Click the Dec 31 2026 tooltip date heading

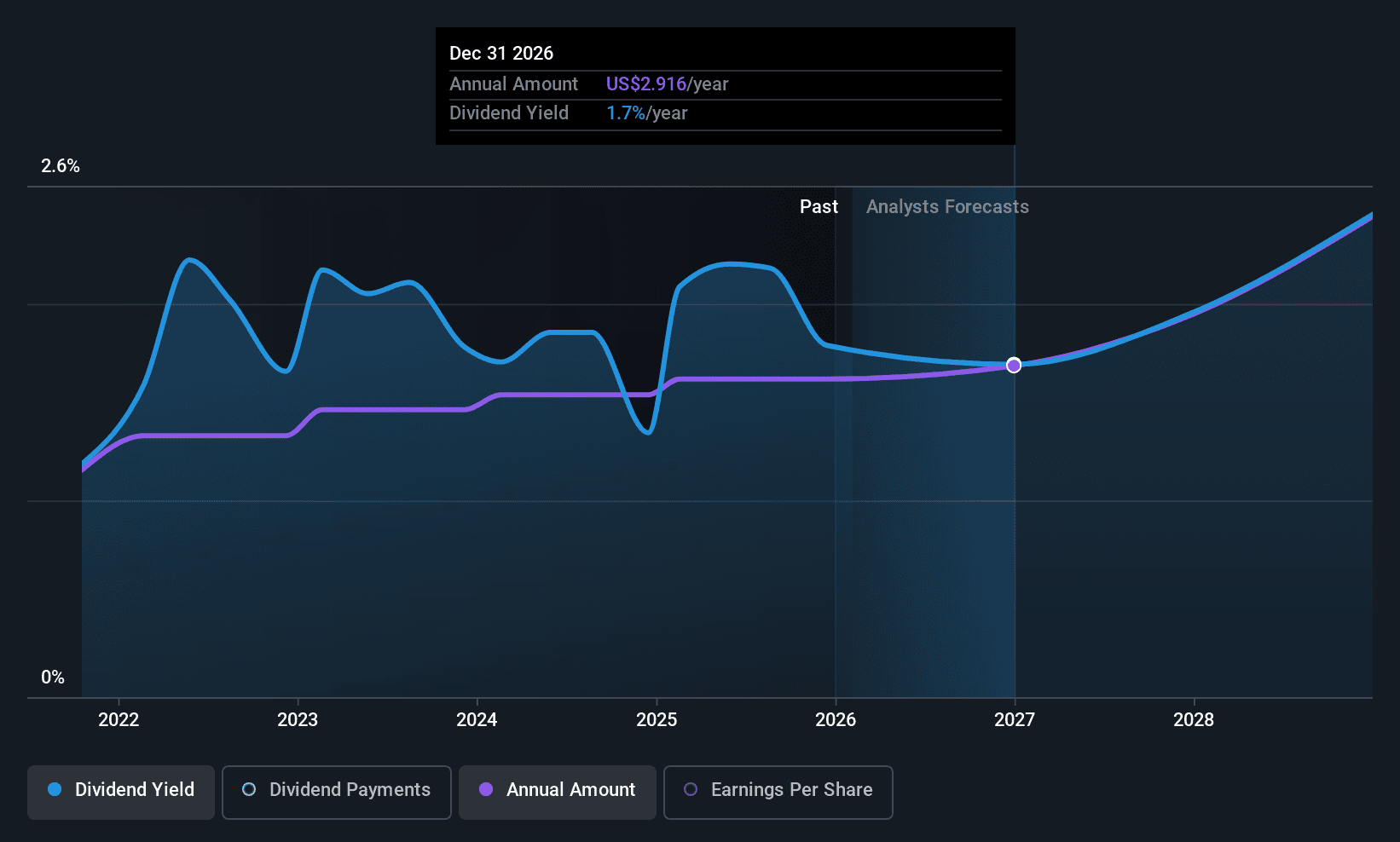(x=501, y=54)
